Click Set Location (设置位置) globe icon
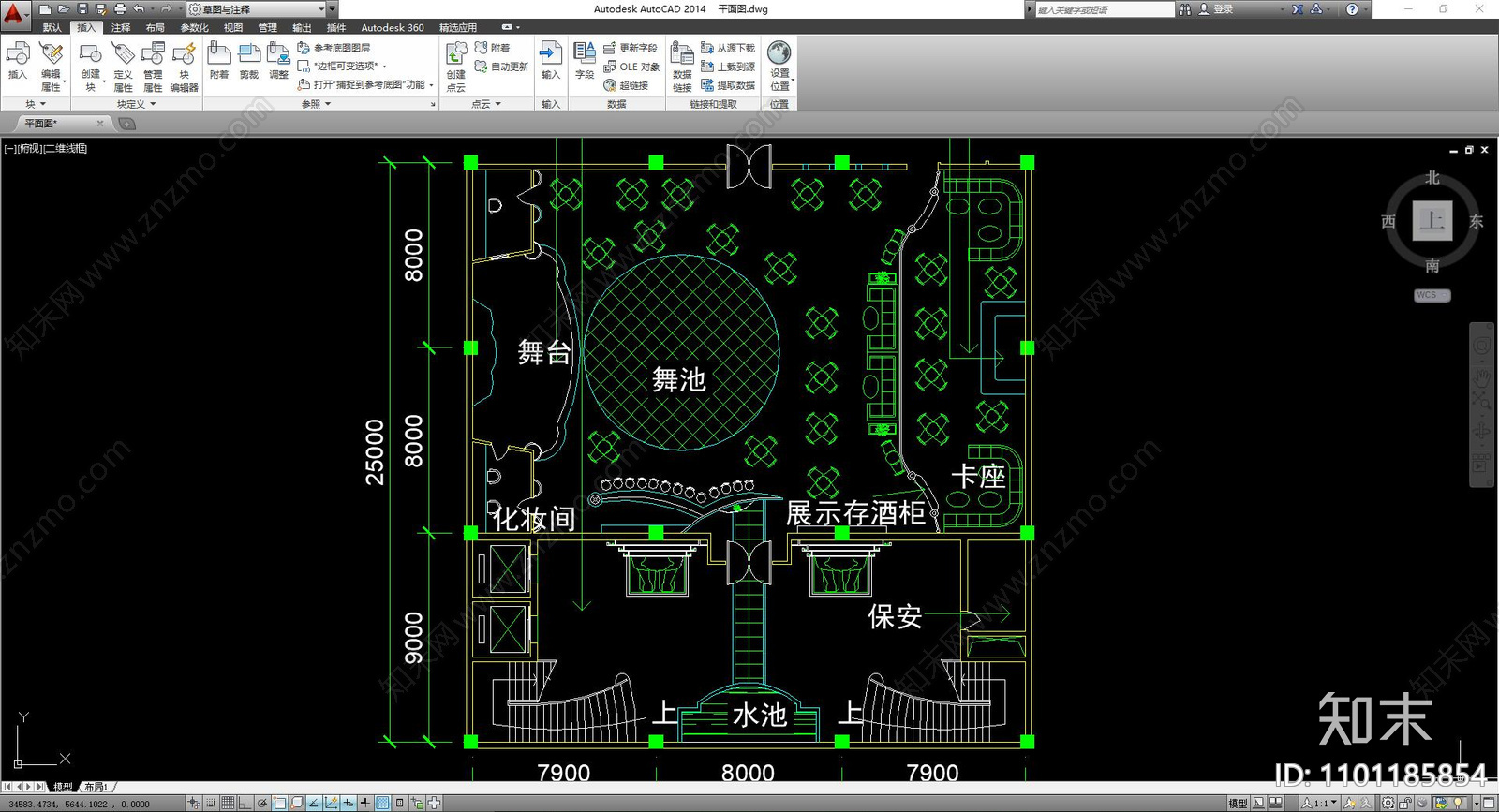 coord(779,54)
